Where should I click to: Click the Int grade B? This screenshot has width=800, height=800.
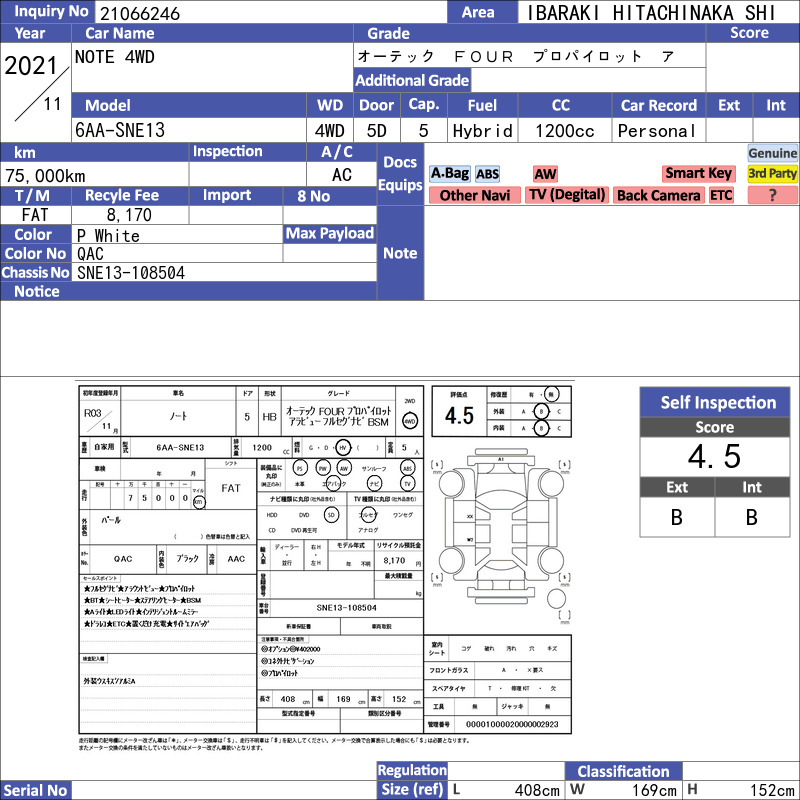coord(752,517)
